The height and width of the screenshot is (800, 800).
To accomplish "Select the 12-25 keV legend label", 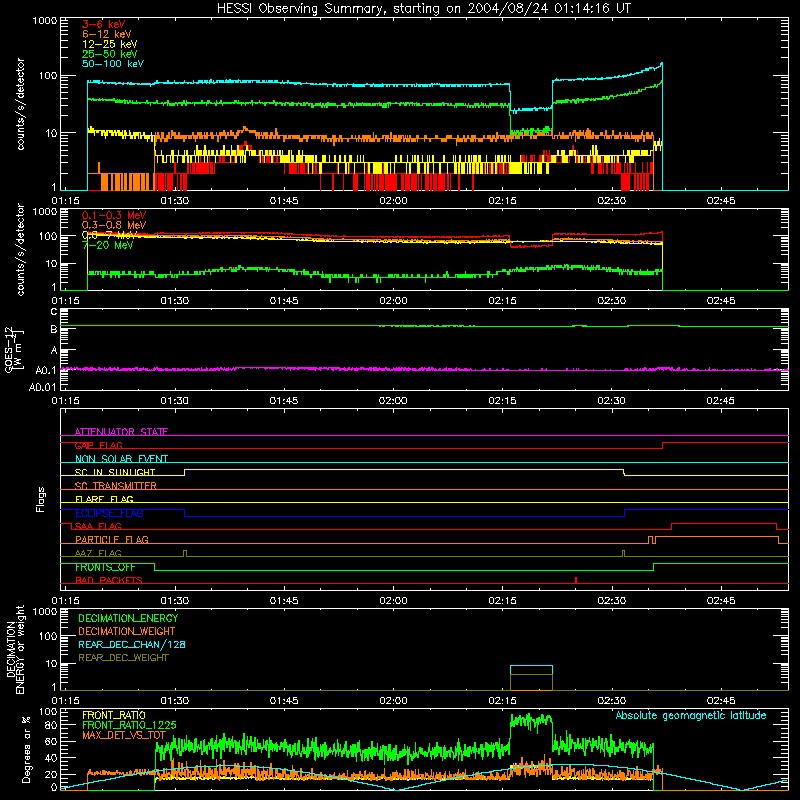I will click(110, 44).
